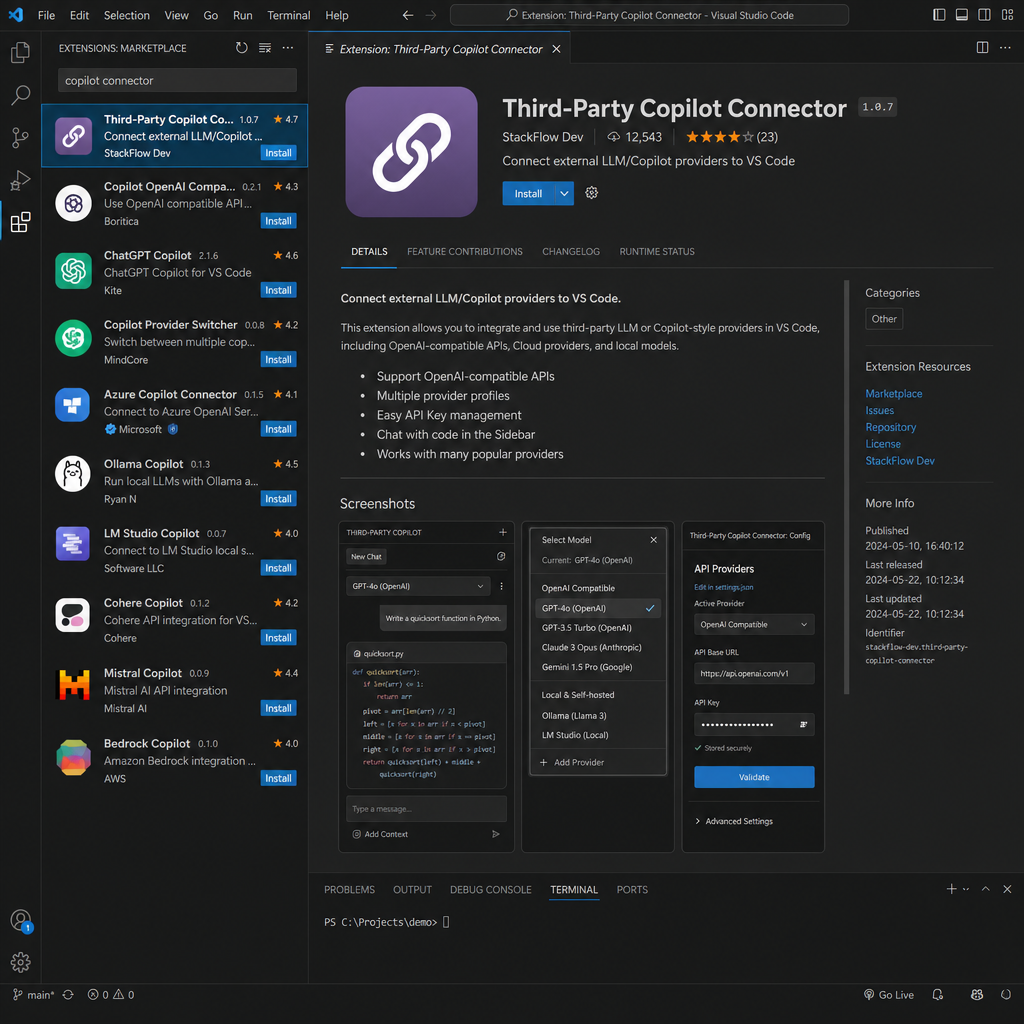
Task: Toggle secondary side bar layout icon
Action: pyautogui.click(x=984, y=14)
